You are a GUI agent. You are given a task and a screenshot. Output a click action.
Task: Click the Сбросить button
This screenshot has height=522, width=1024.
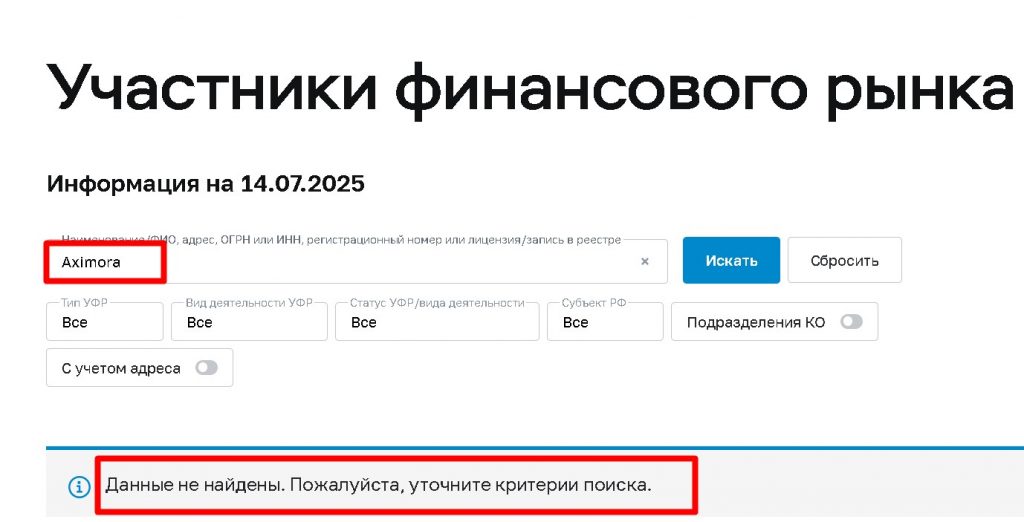tap(844, 261)
